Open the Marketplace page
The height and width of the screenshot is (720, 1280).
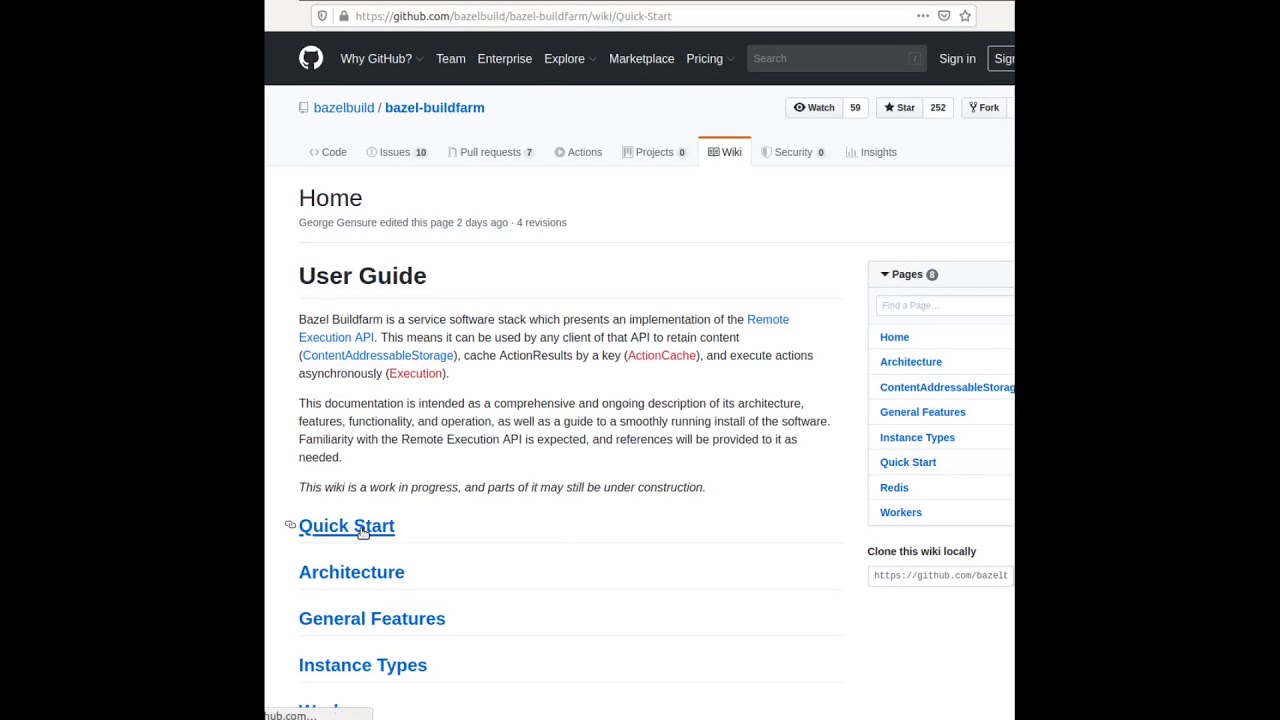[641, 59]
